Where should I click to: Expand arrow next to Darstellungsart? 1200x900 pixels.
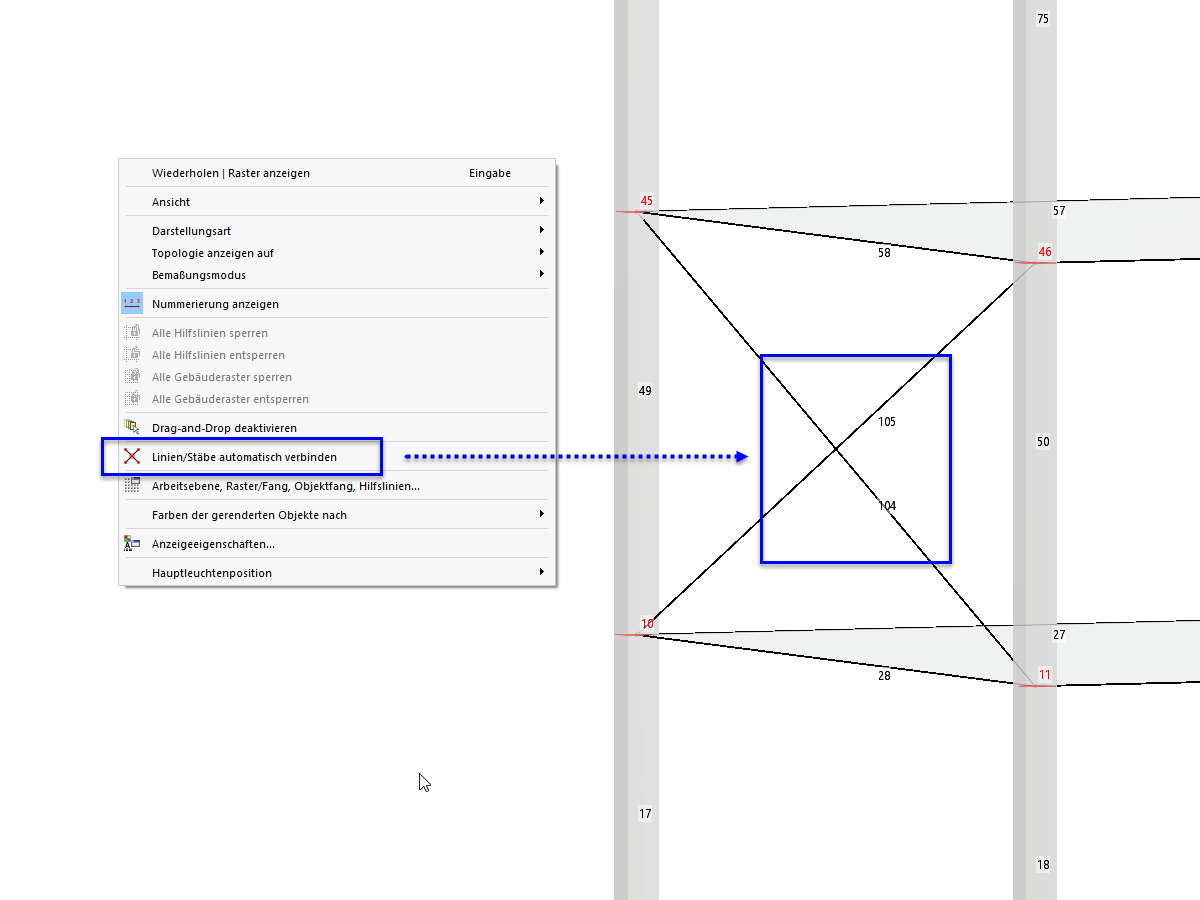click(541, 230)
